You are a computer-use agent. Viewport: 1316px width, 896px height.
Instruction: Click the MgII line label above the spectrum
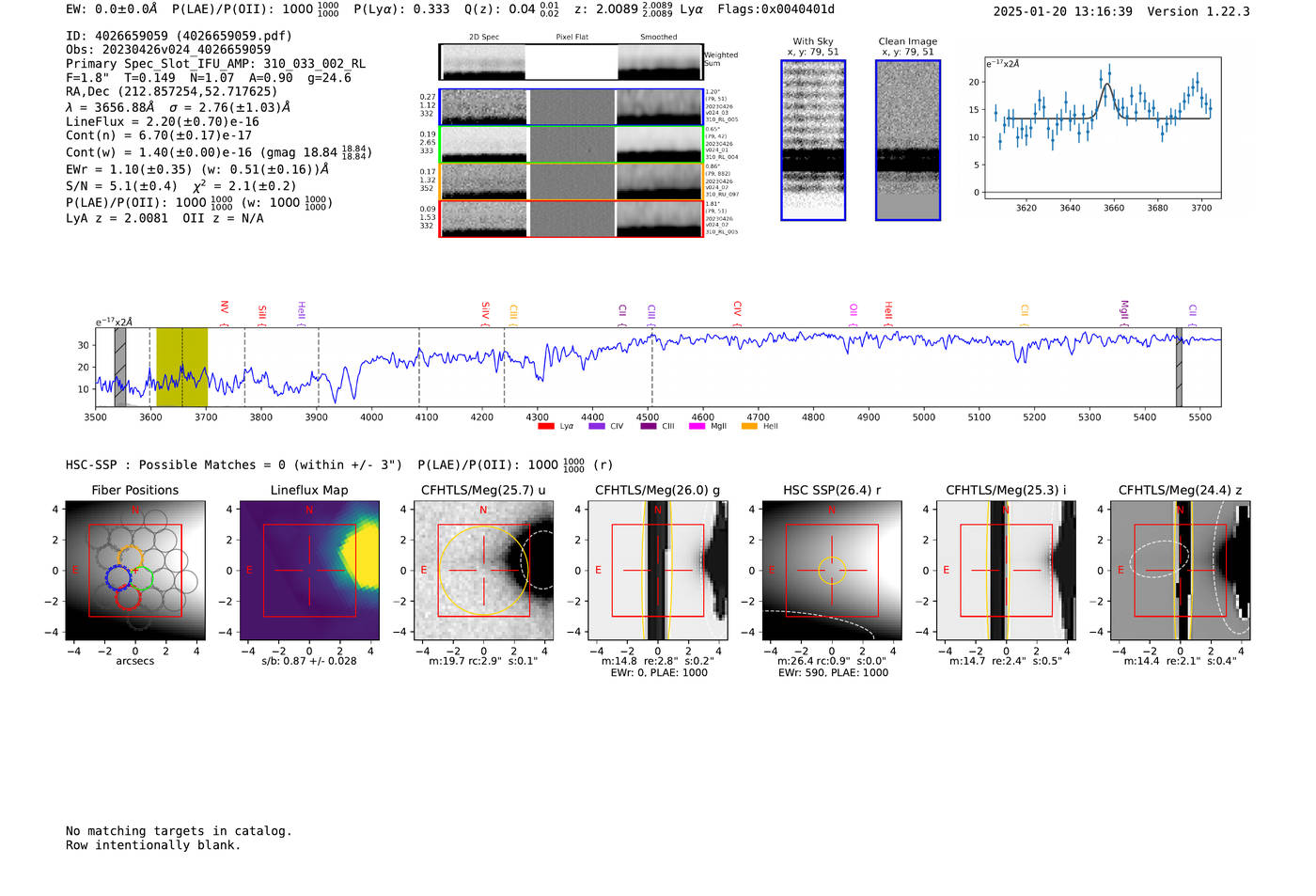pyautogui.click(x=1124, y=309)
